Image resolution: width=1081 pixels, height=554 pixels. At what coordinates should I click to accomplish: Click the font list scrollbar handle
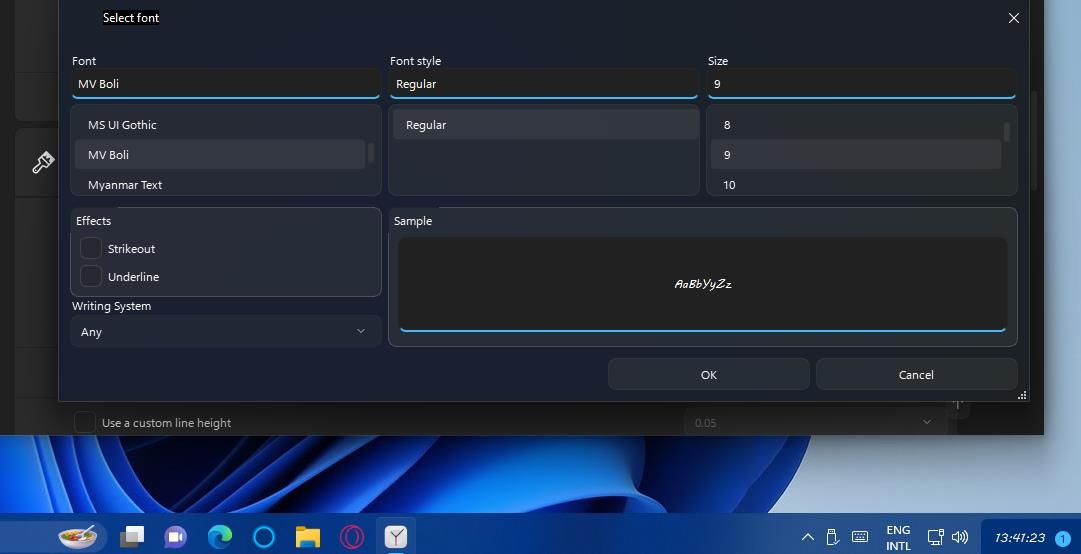pyautogui.click(x=371, y=153)
